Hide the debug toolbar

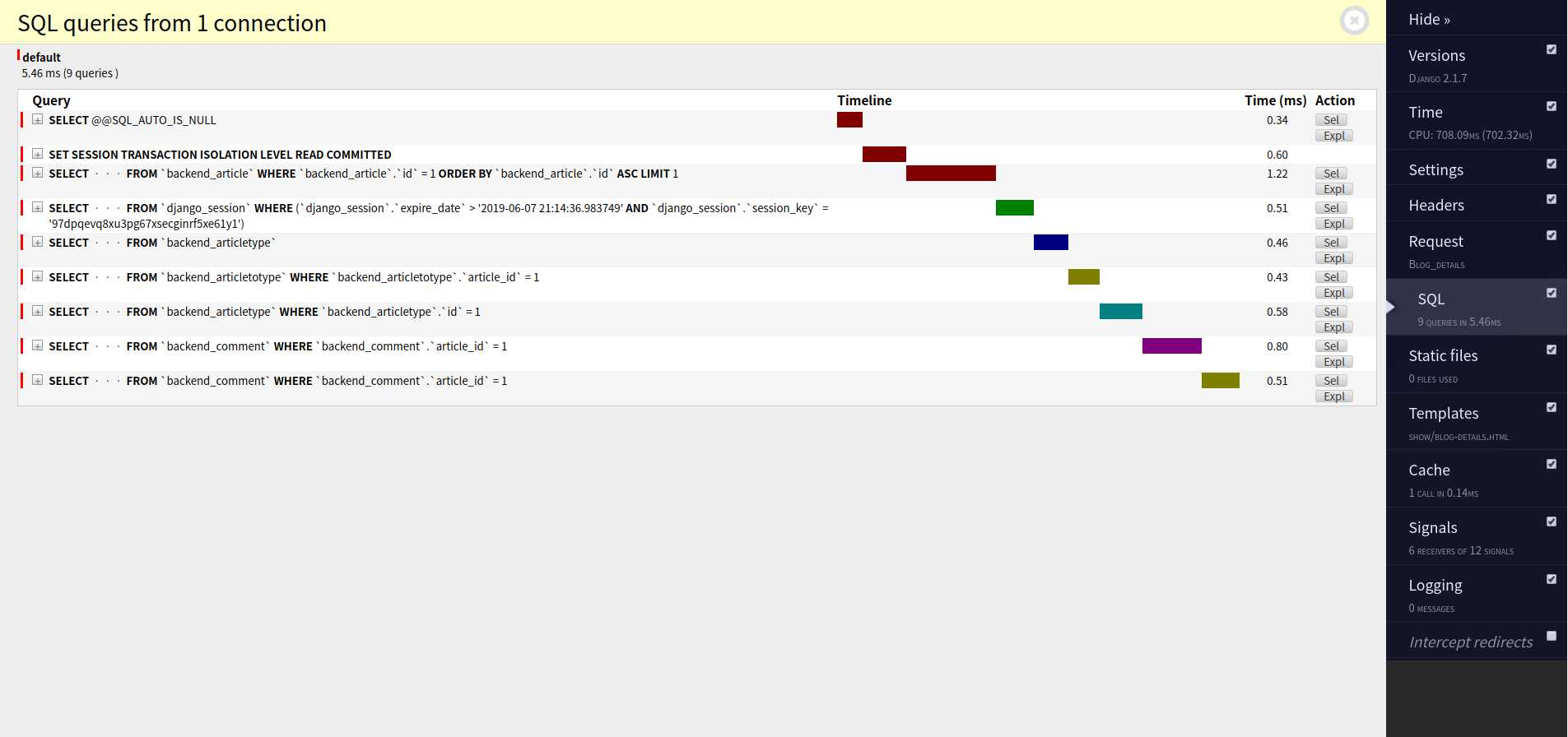point(1429,19)
